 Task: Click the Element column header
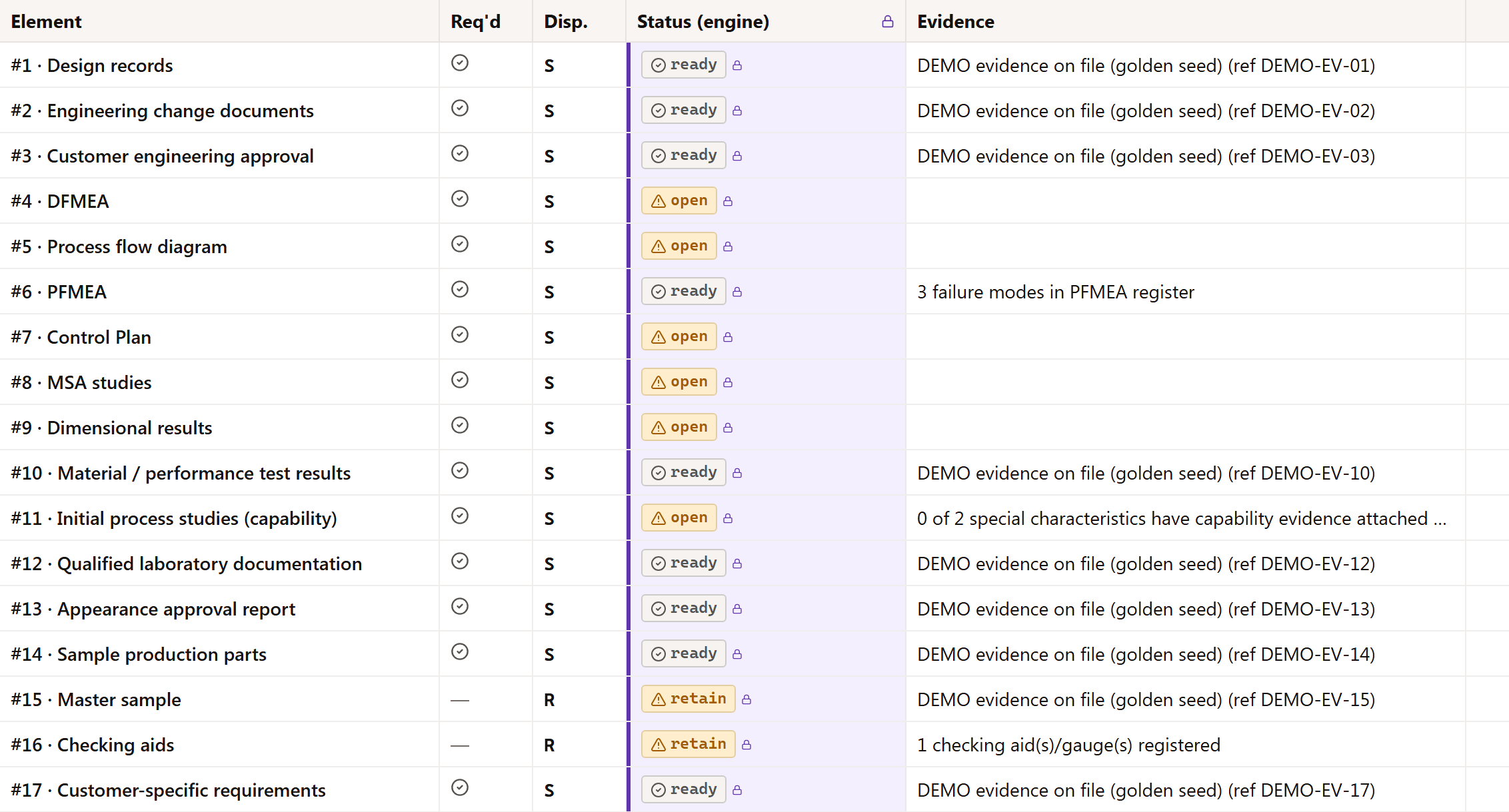pos(219,21)
